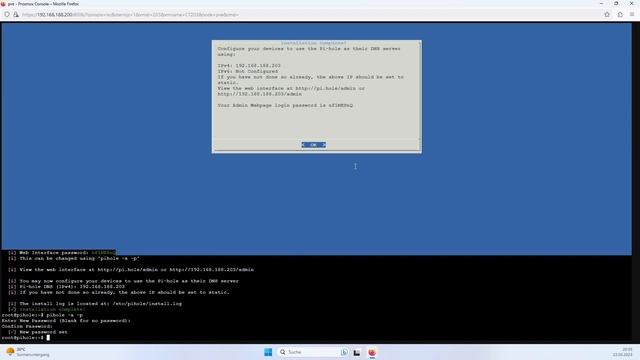Viewport: 640px width, 360px height.
Task: Click the 'New password set' terminal line
Action: click(x=38, y=332)
